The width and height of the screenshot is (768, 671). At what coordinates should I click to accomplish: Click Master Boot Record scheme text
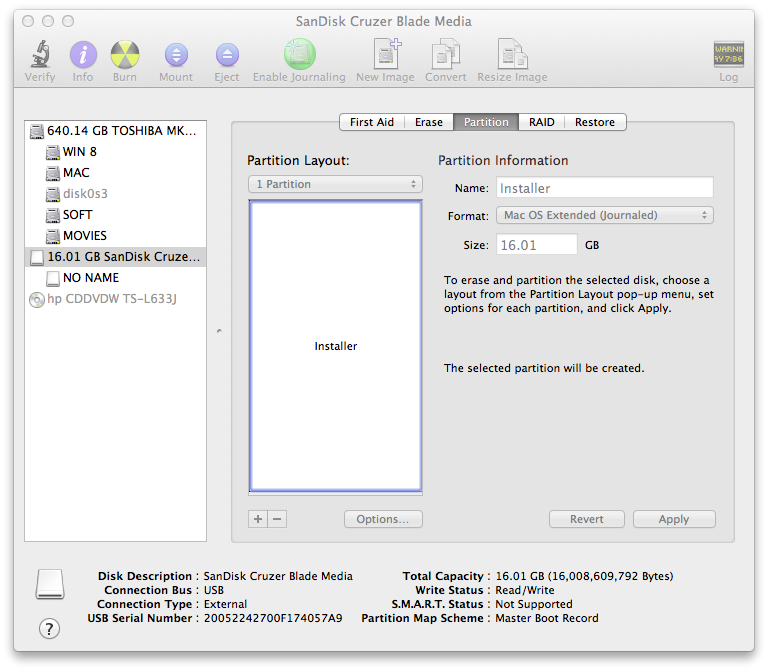[547, 618]
